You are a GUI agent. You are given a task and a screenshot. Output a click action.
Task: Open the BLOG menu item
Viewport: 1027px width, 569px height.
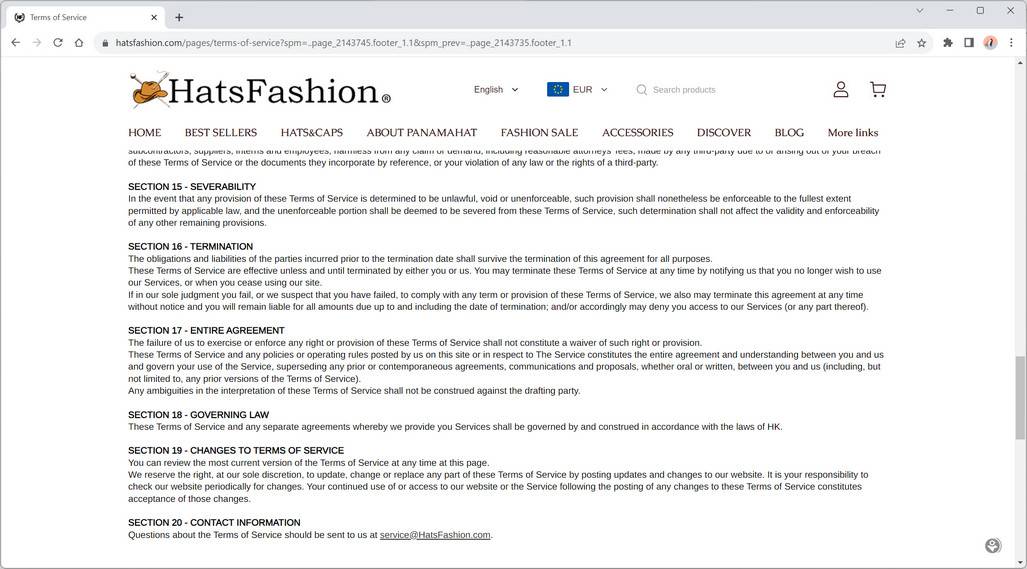click(789, 132)
